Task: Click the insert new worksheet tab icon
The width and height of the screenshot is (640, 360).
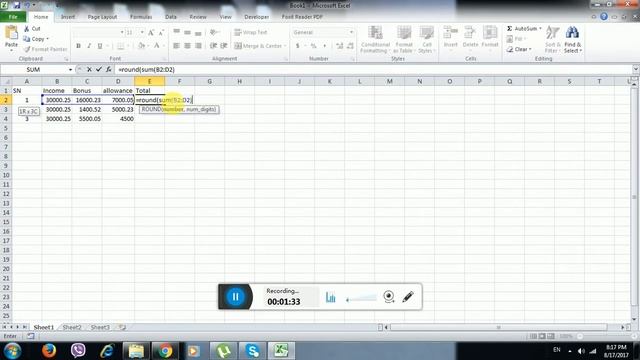Action: 122,327
